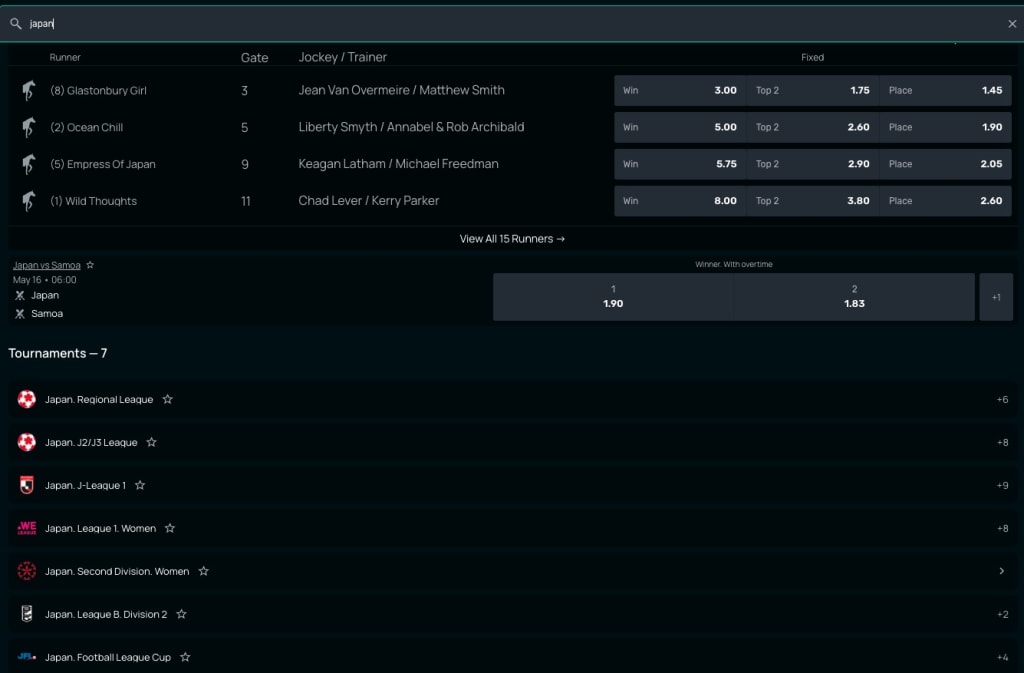Open Japan. Second Division. Women tournament
The image size is (1024, 673).
tap(117, 572)
